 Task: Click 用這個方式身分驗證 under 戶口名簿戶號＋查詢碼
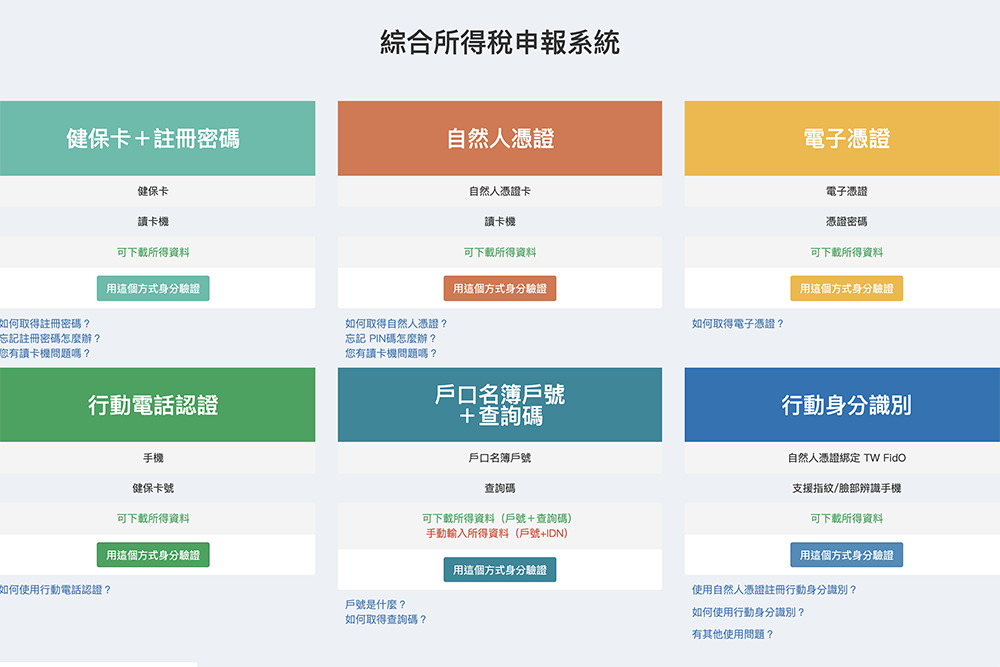[x=500, y=570]
